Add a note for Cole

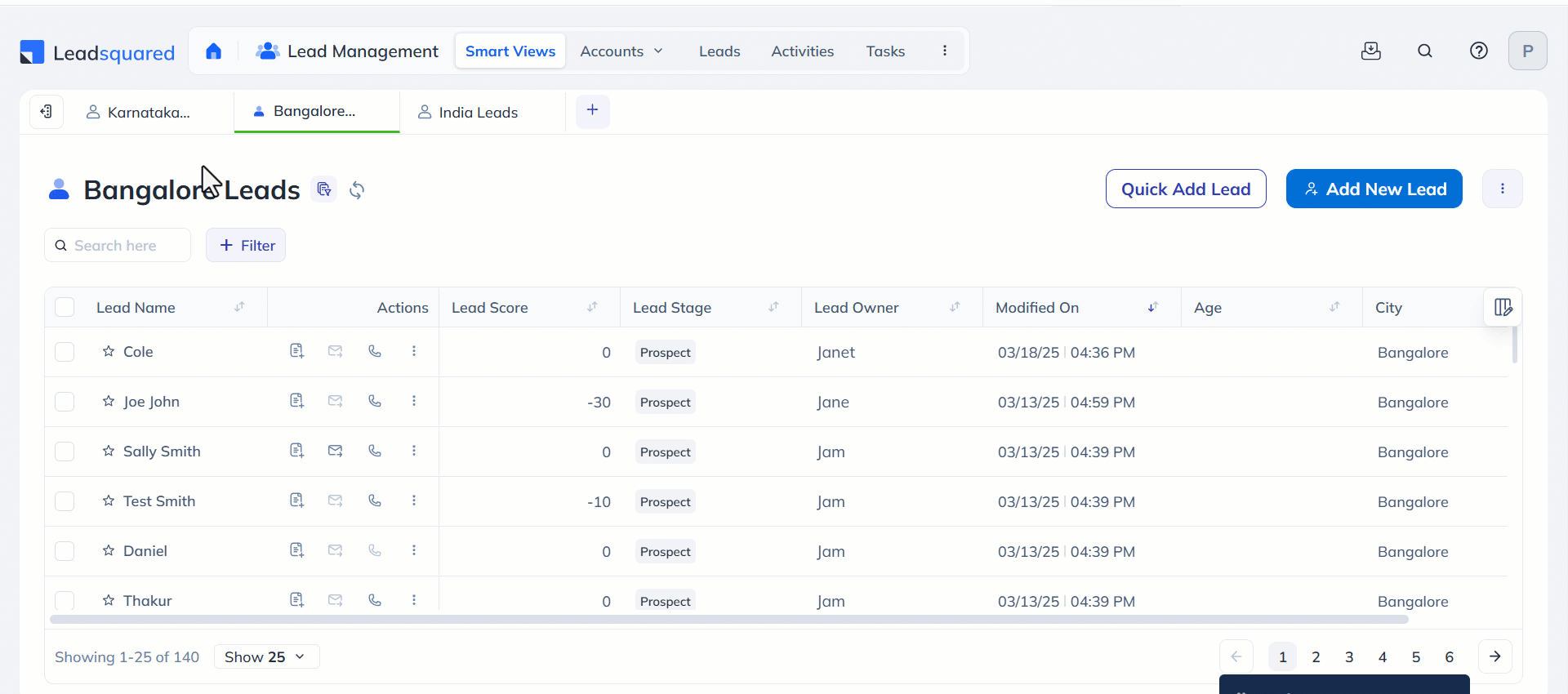[x=297, y=351]
